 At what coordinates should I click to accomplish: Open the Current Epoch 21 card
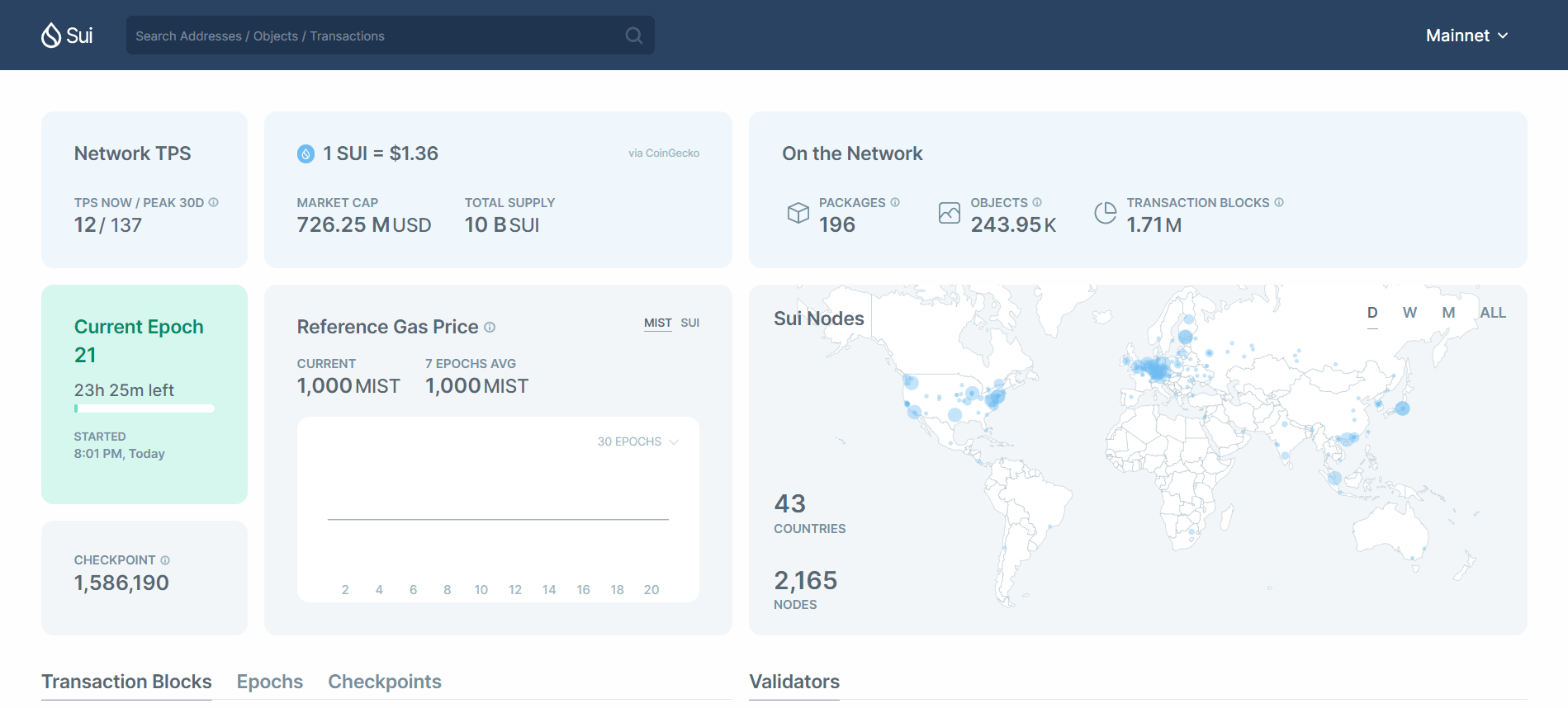[x=144, y=394]
